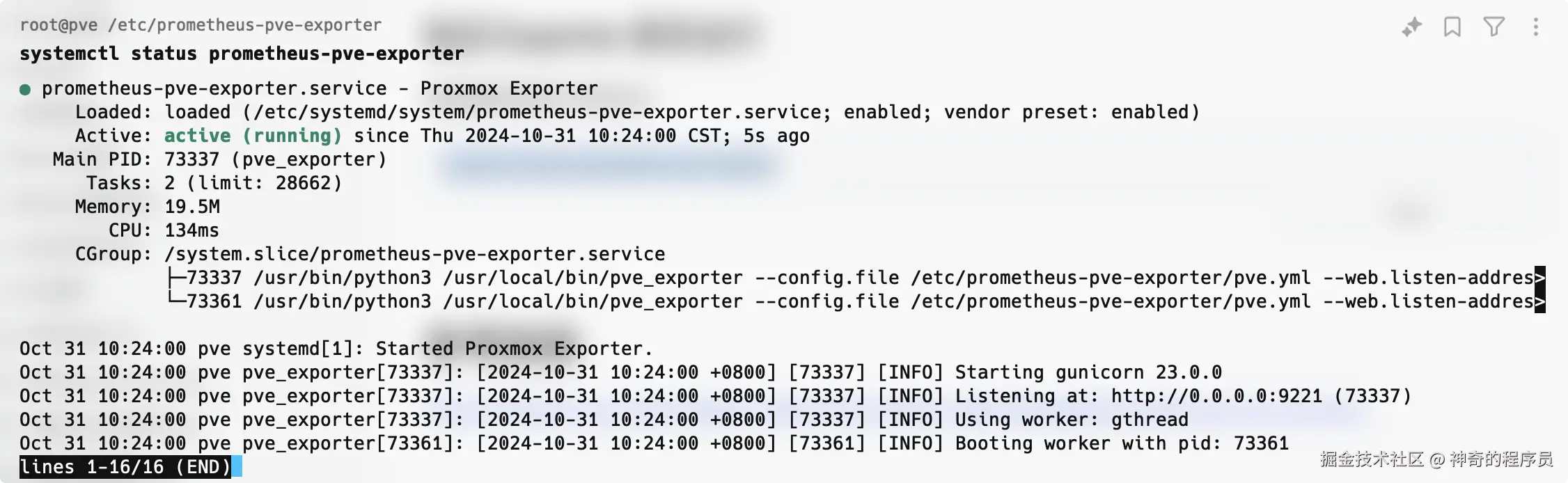Click the Starting gunicorn 23.0.0 log line
Viewport: 1568px width, 483px height.
620,372
